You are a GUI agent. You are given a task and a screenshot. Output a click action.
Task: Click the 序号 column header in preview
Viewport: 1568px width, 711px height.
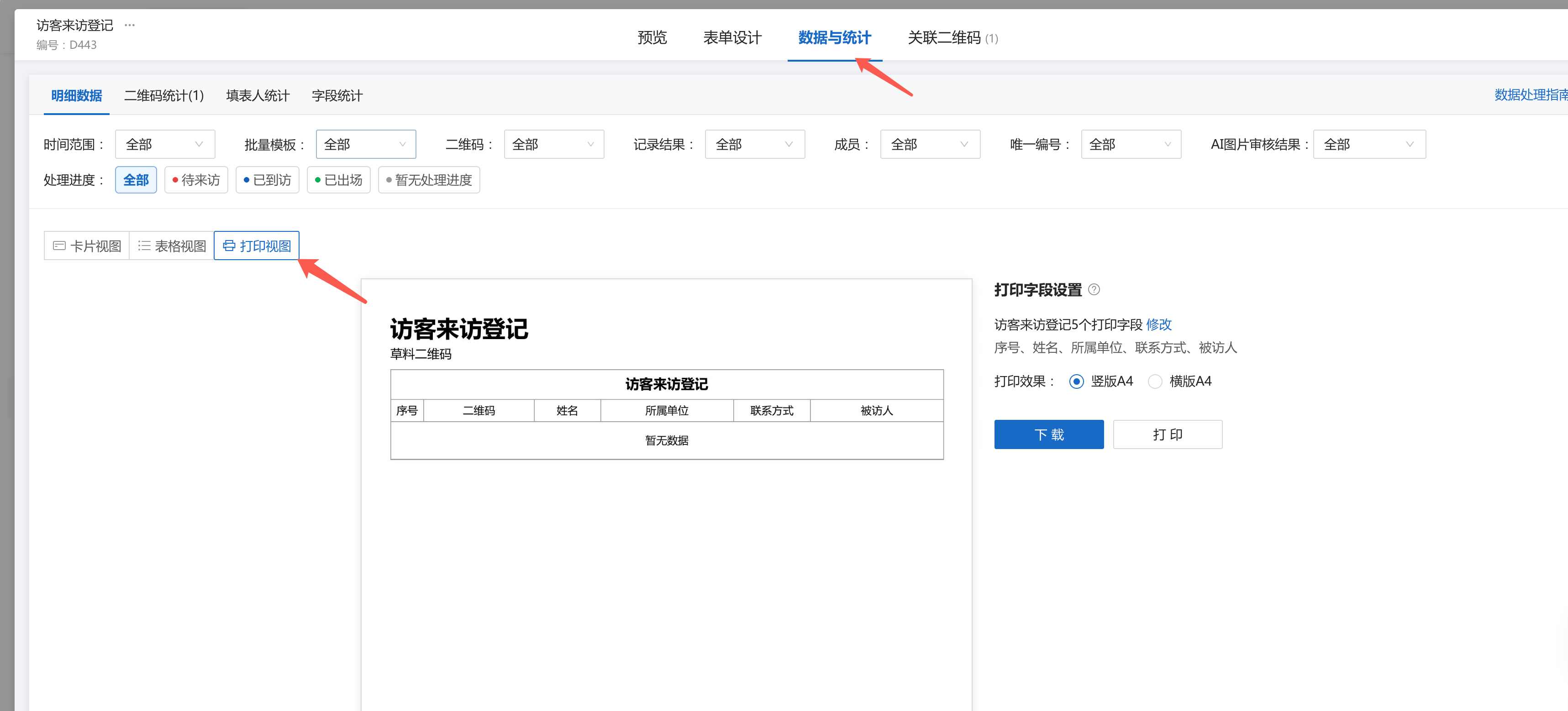click(407, 411)
